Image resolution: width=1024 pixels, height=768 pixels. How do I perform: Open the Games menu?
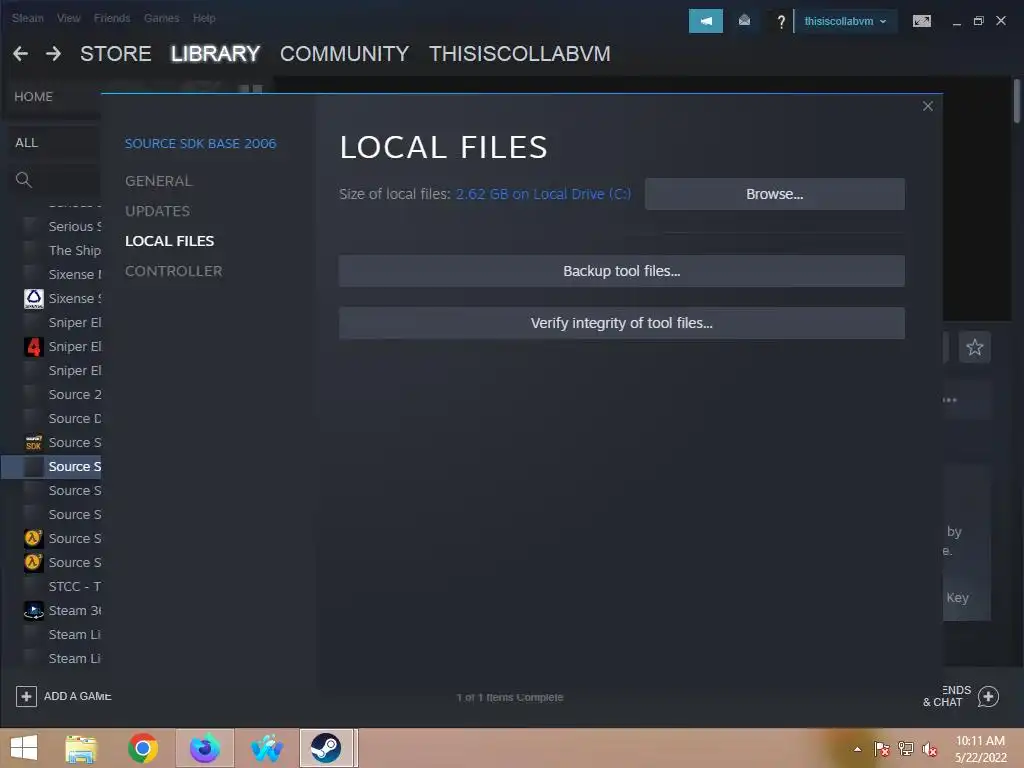[x=161, y=18]
